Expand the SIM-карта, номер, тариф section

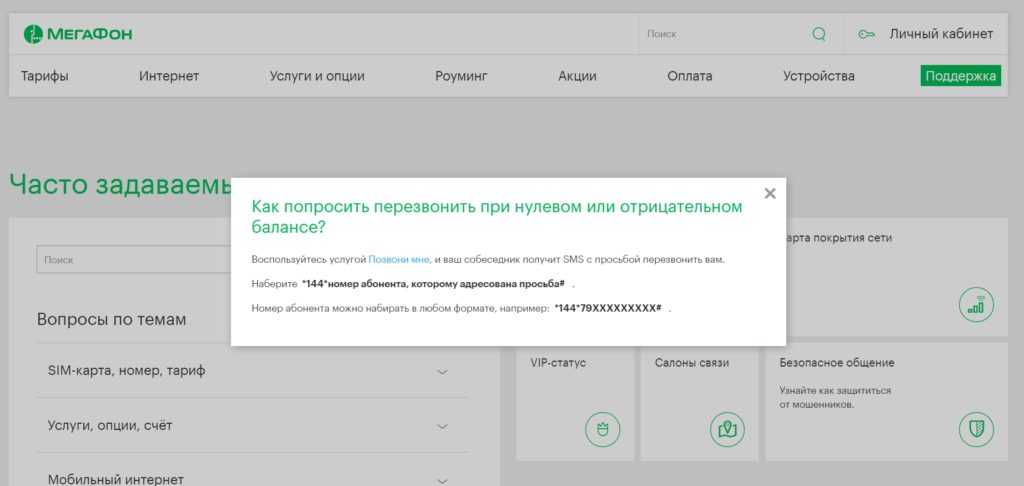[x=442, y=372]
